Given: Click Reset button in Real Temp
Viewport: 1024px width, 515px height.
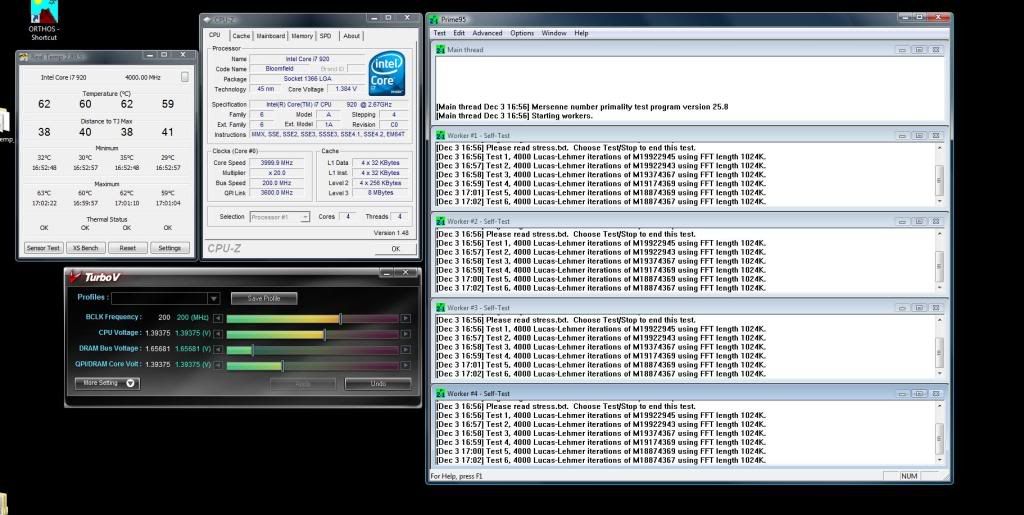Looking at the screenshot, I should coord(127,248).
